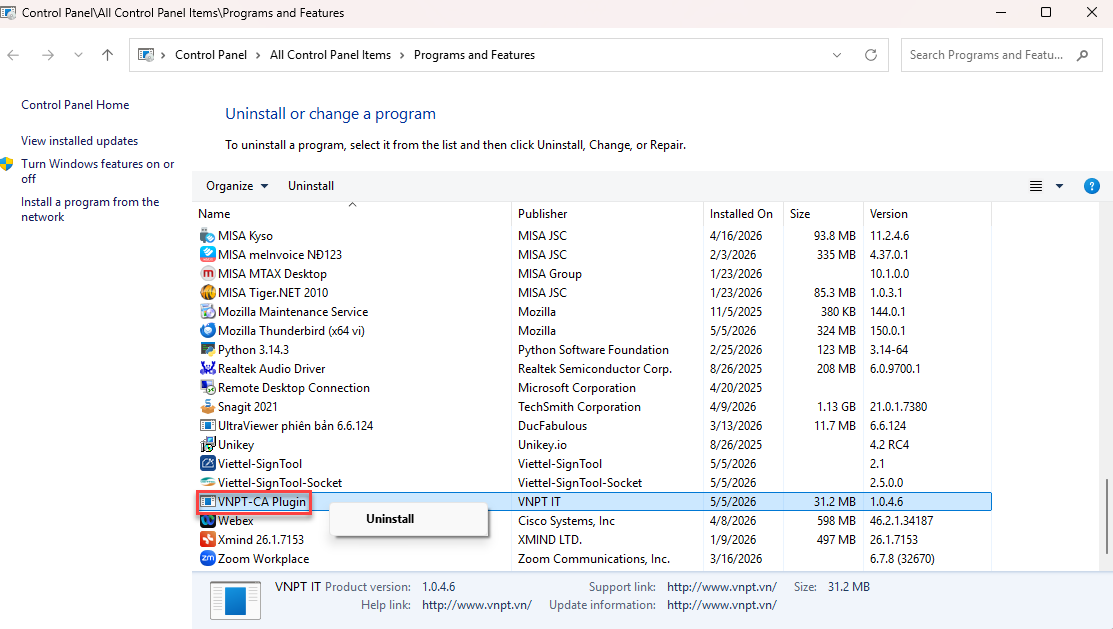The height and width of the screenshot is (629, 1113).
Task: Click the Viettel-SignTool icon
Action: (207, 464)
